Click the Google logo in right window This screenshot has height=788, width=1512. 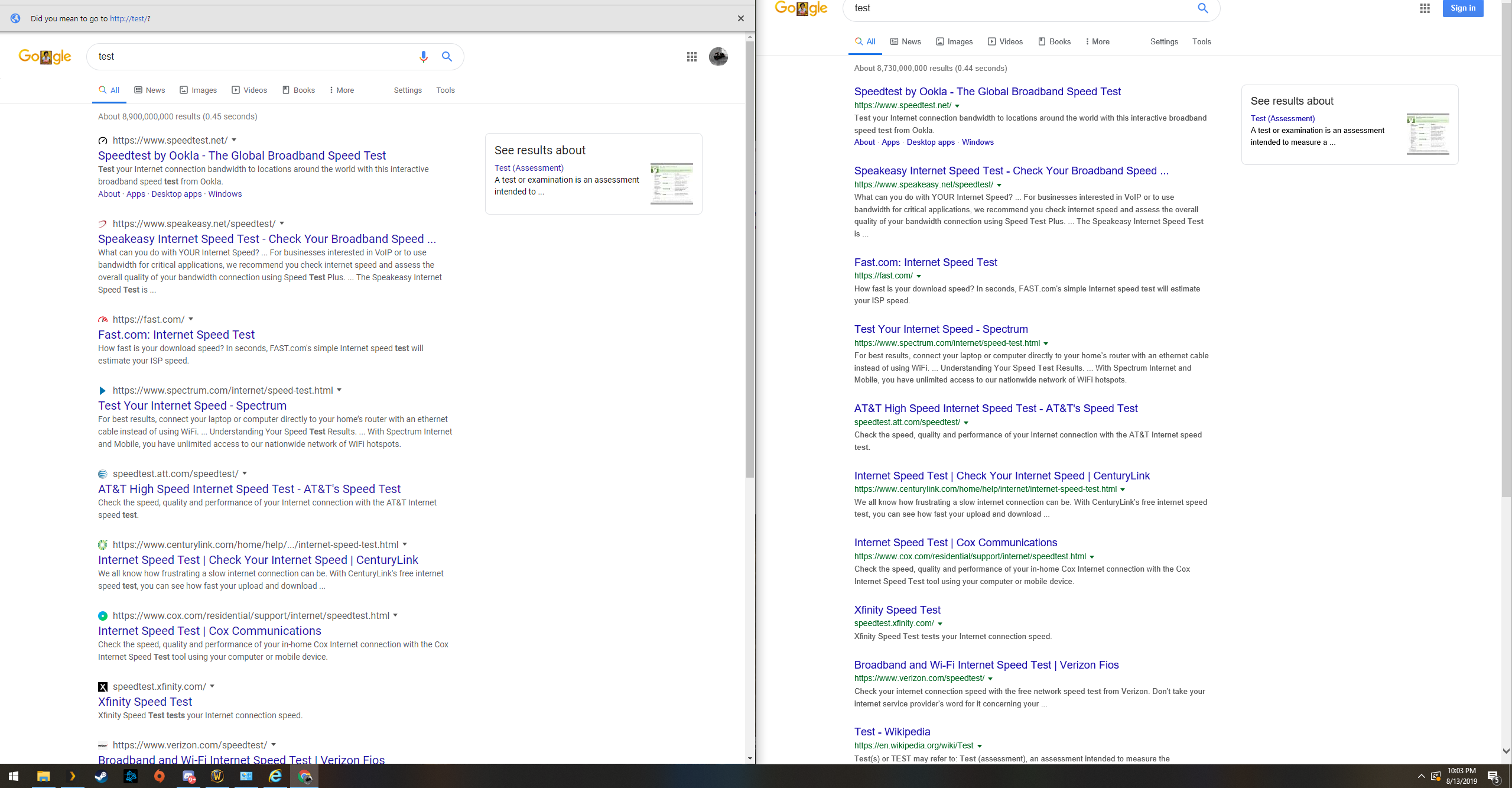point(801,8)
